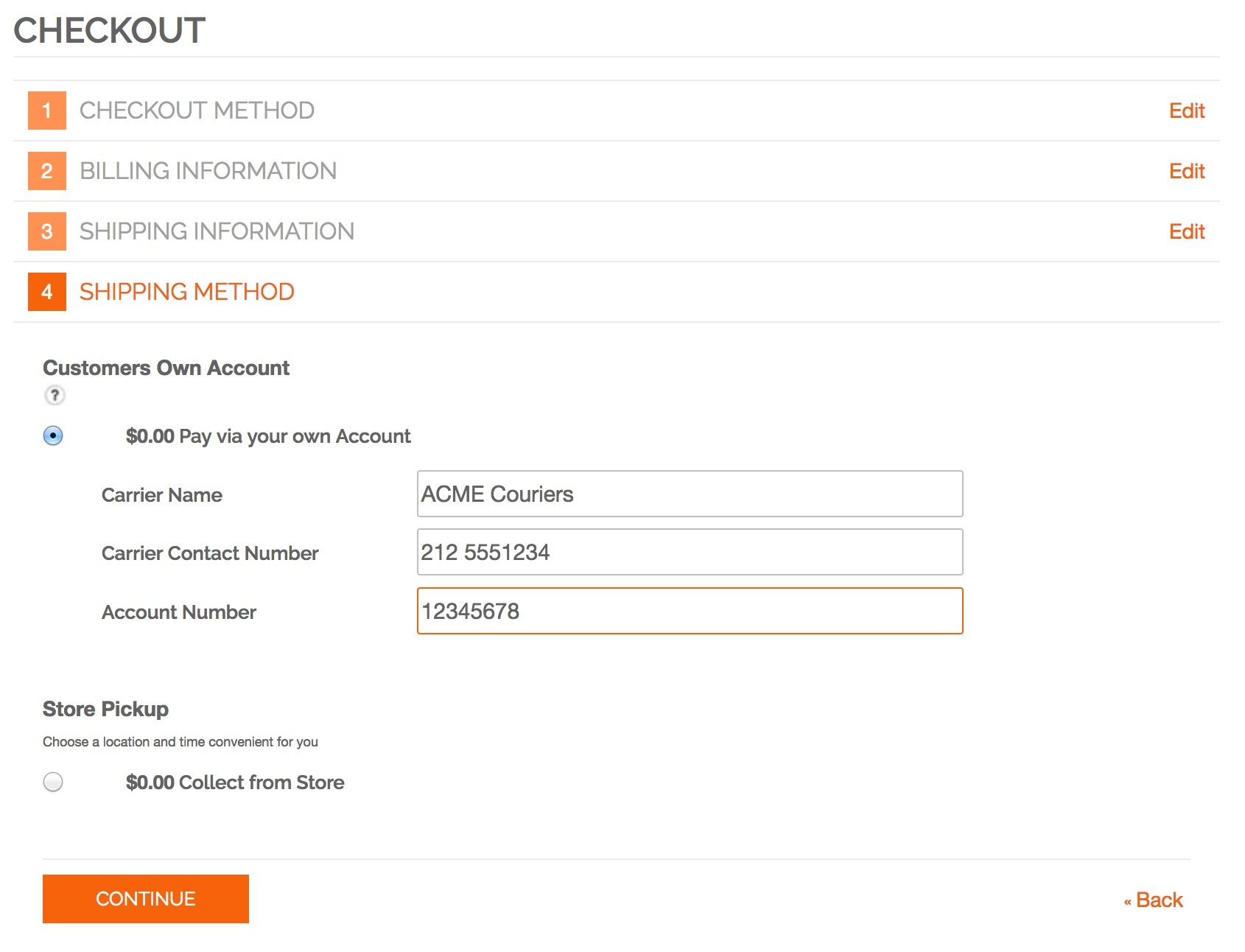Click the Carrier Contact Number field

[x=690, y=552]
